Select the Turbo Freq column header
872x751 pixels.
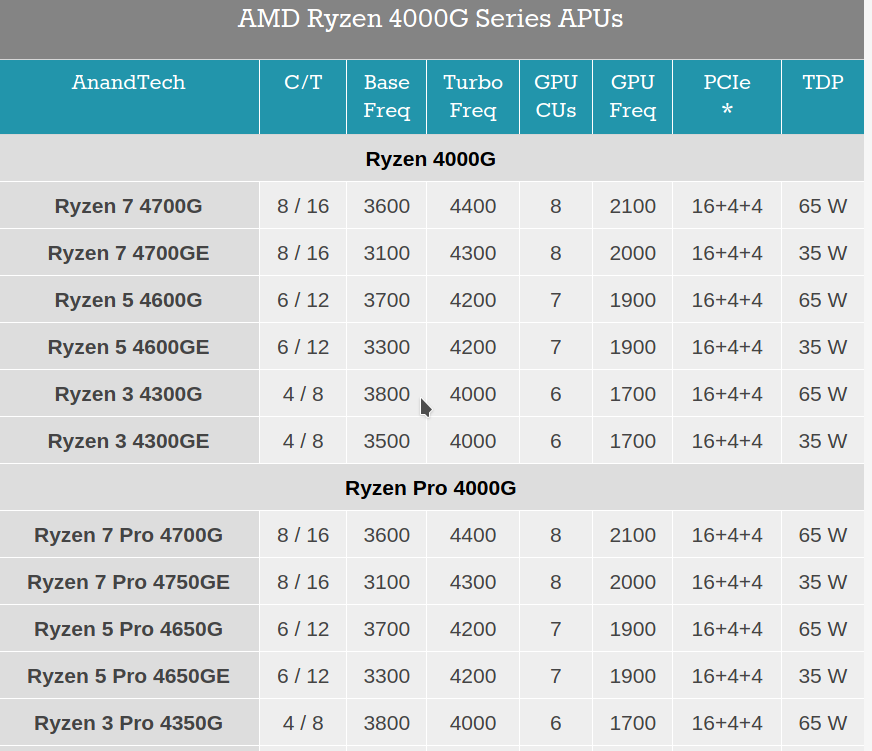pyautogui.click(x=473, y=96)
